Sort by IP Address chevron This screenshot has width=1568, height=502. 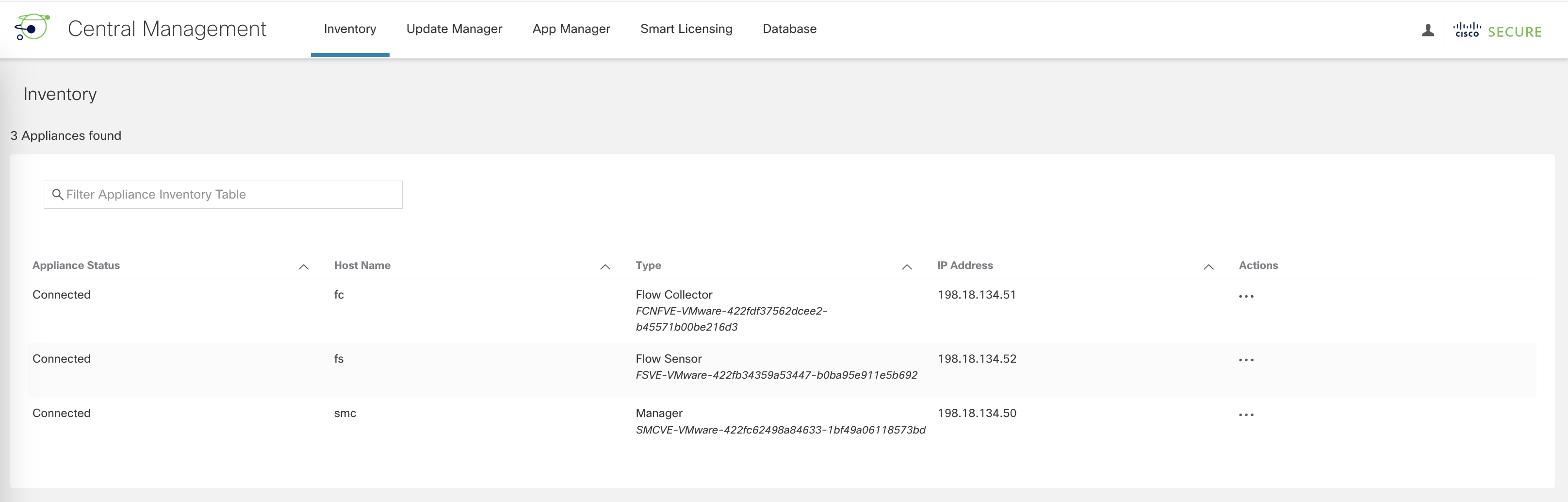(1208, 267)
